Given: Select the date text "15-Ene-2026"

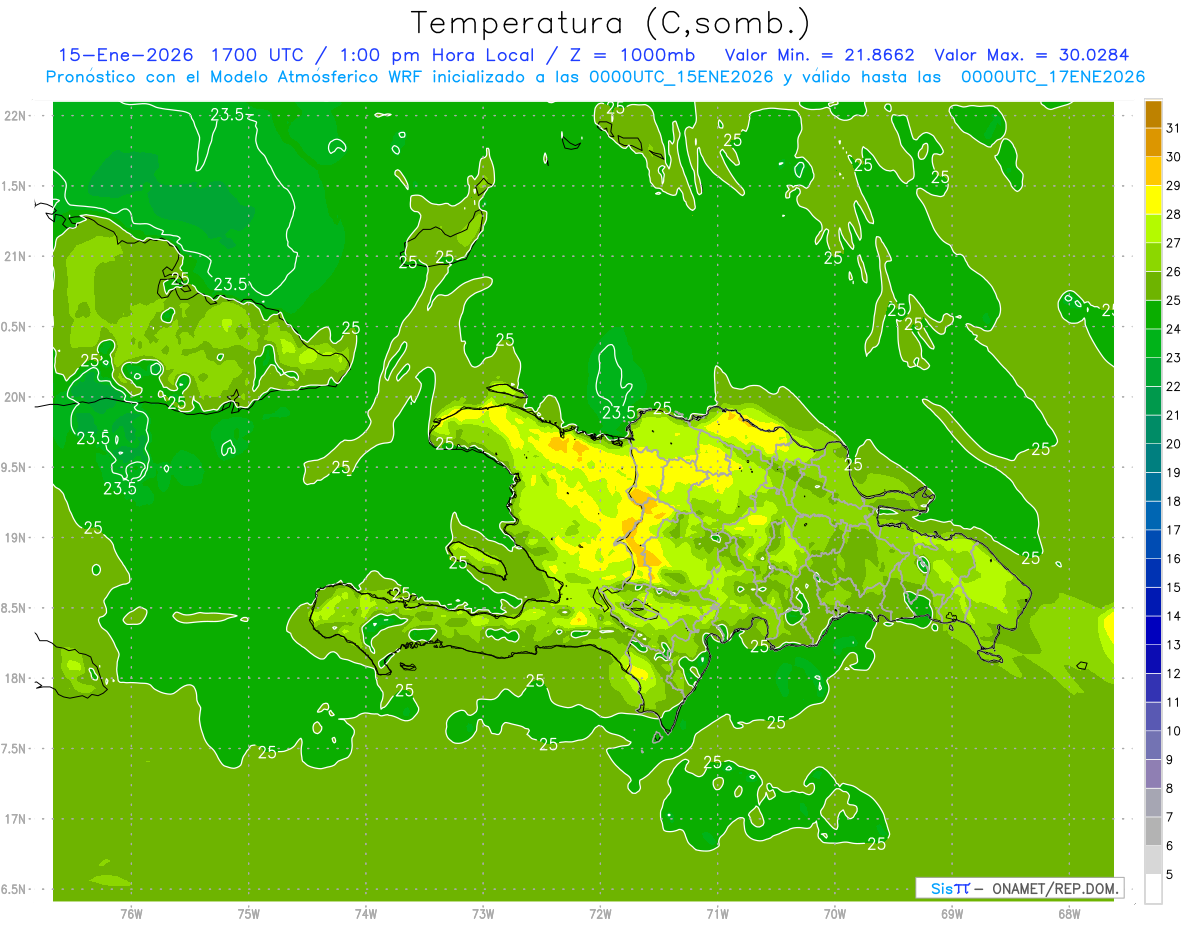Looking at the screenshot, I should (x=125, y=55).
